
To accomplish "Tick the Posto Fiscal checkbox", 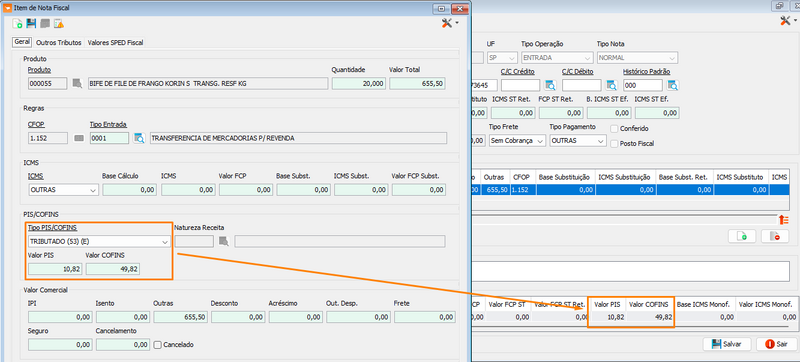I will click(x=614, y=144).
